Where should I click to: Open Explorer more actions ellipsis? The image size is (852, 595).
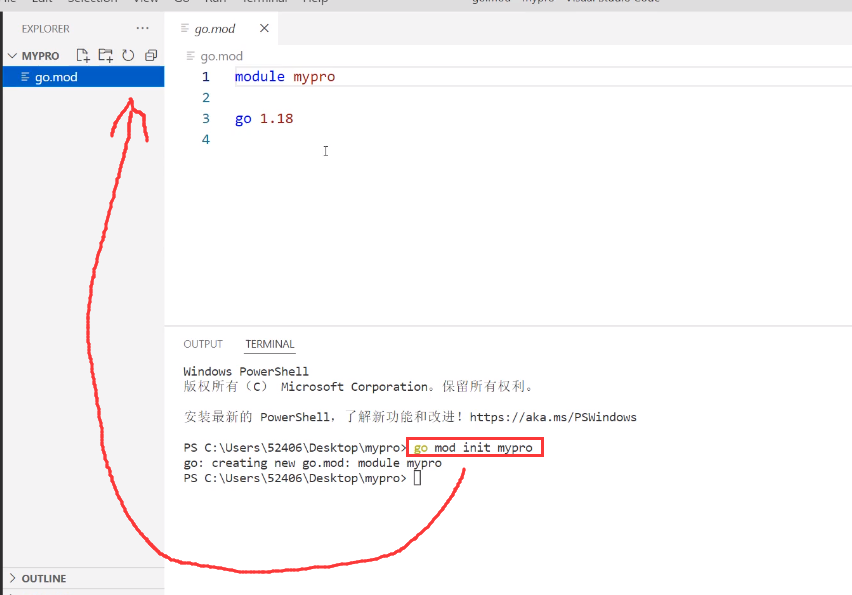click(142, 28)
